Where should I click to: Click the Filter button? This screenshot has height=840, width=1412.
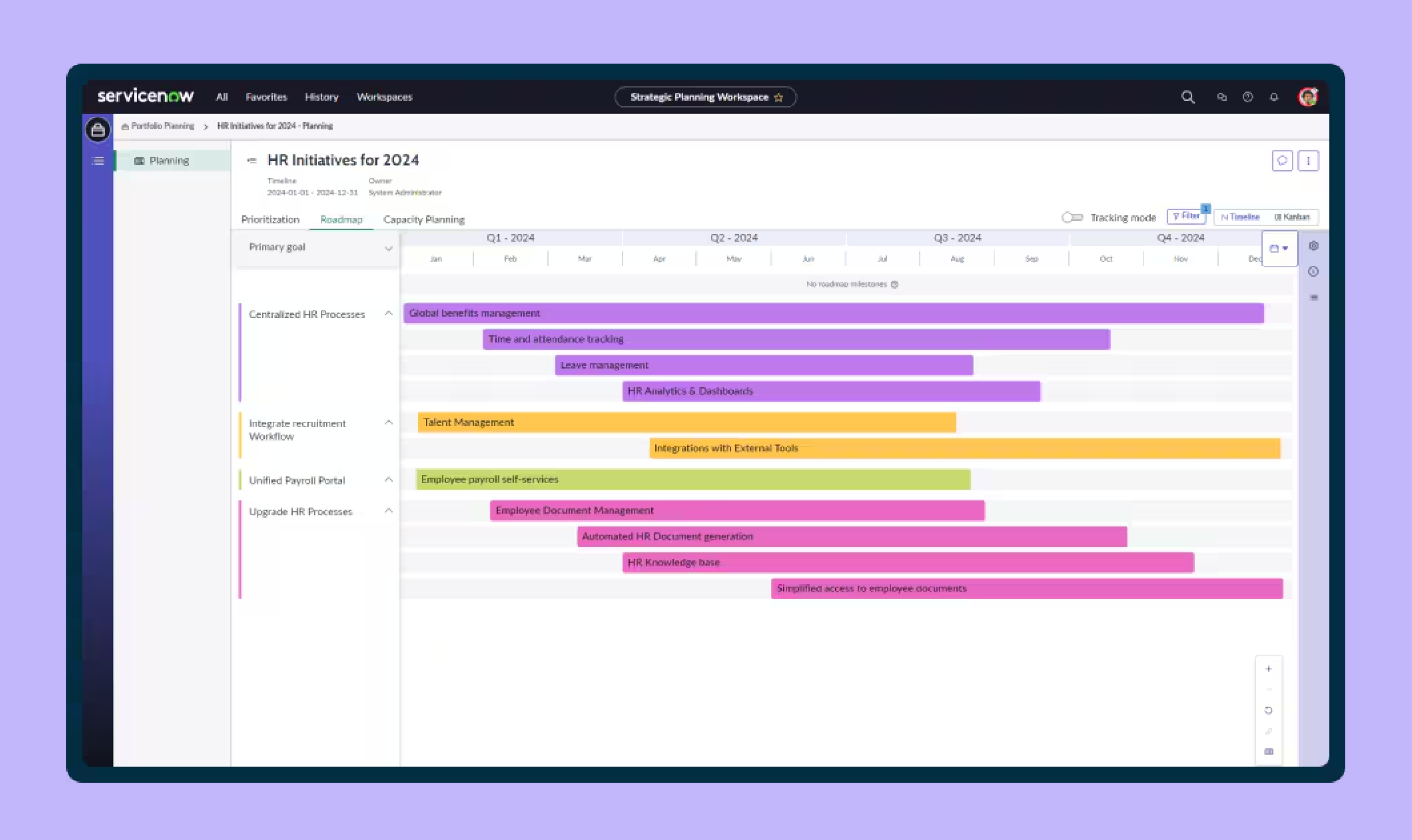coord(1185,216)
